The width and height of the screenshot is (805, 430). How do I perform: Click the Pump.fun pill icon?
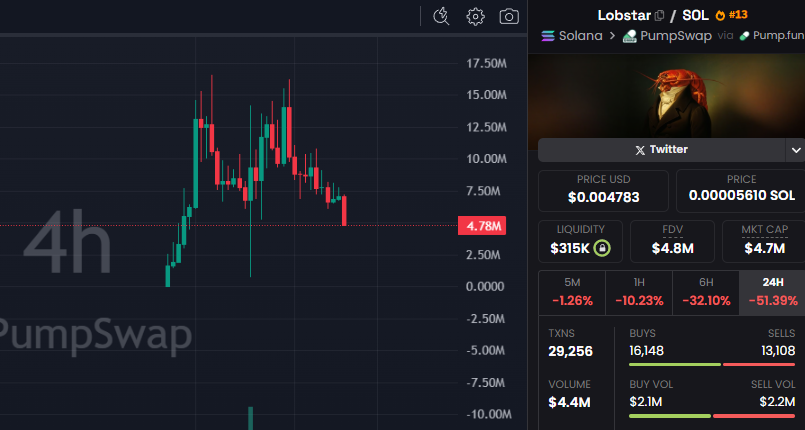click(x=744, y=36)
